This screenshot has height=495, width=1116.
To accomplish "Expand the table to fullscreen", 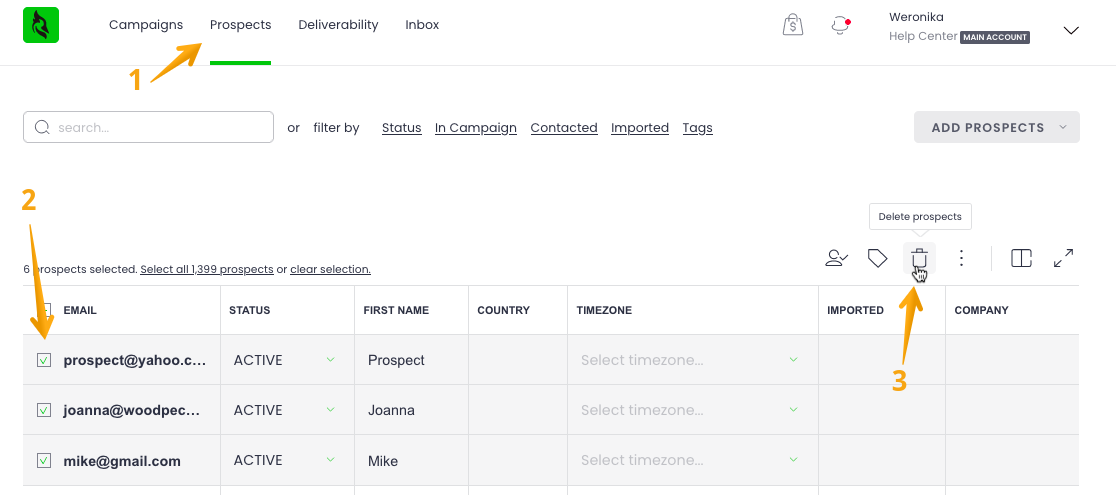I will pyautogui.click(x=1064, y=259).
